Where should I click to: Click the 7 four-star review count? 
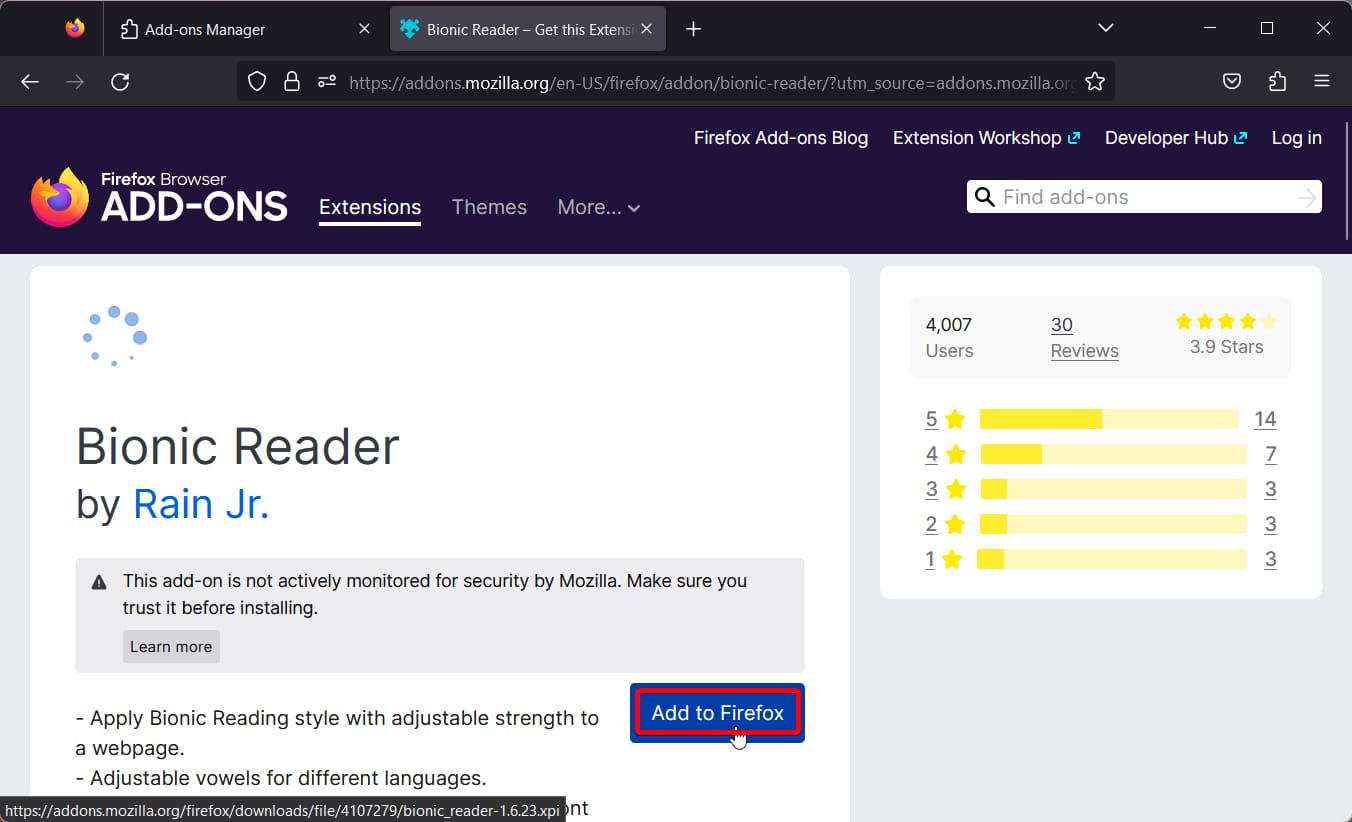[1270, 454]
